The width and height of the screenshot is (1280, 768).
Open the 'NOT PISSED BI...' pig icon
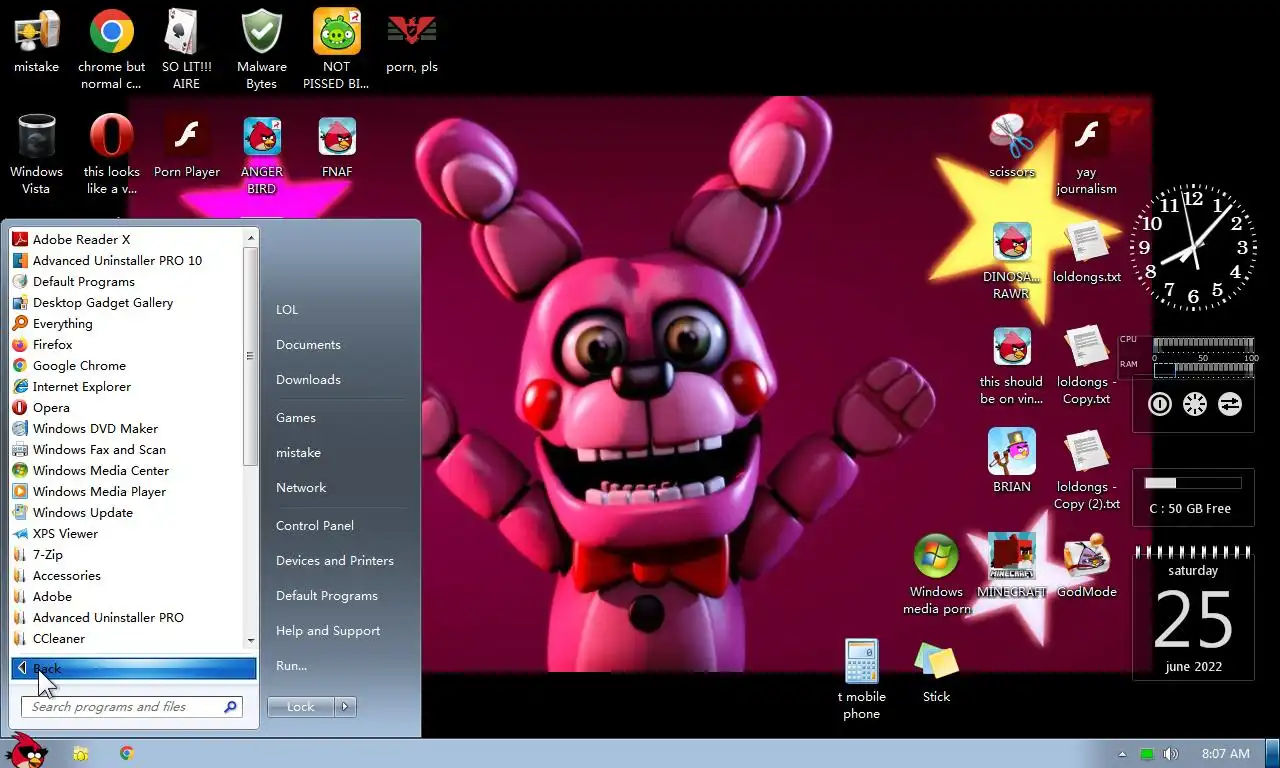click(x=336, y=50)
